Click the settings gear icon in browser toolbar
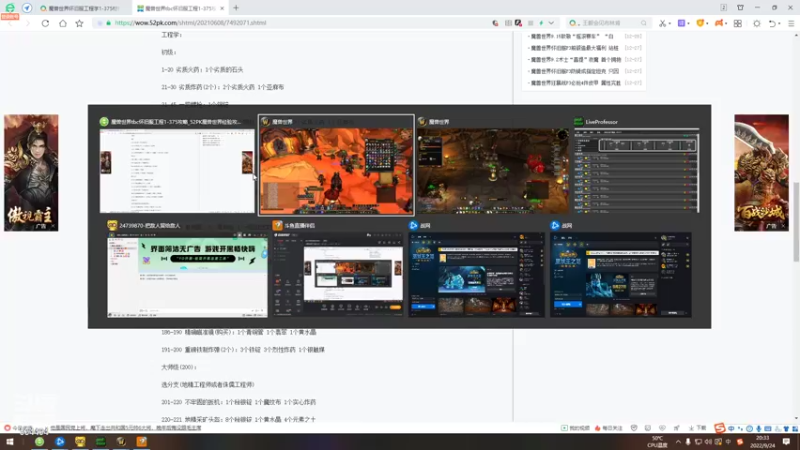 [757, 23]
